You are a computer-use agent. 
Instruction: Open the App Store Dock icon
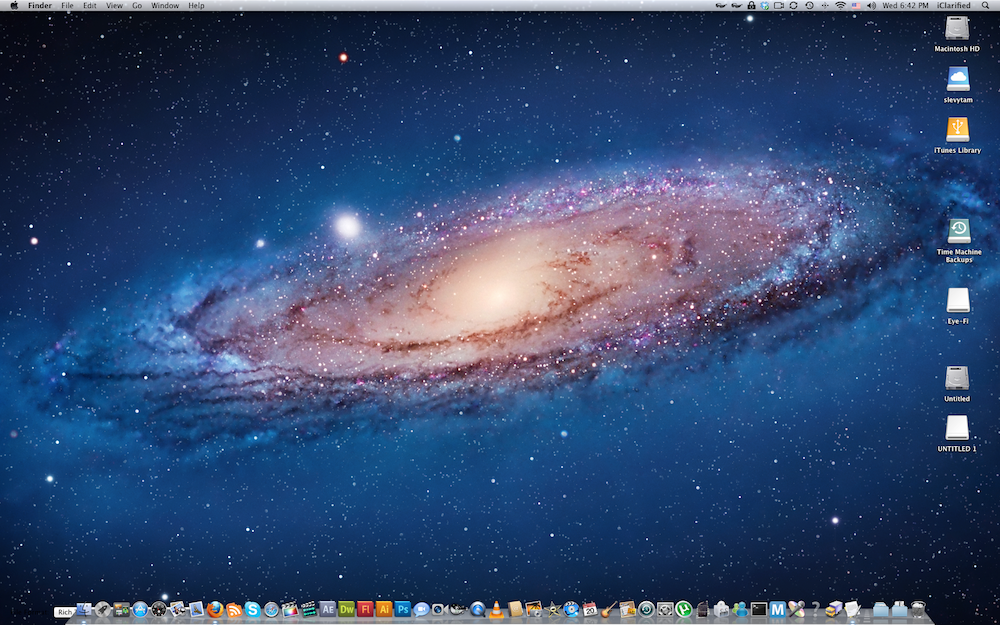(140, 609)
